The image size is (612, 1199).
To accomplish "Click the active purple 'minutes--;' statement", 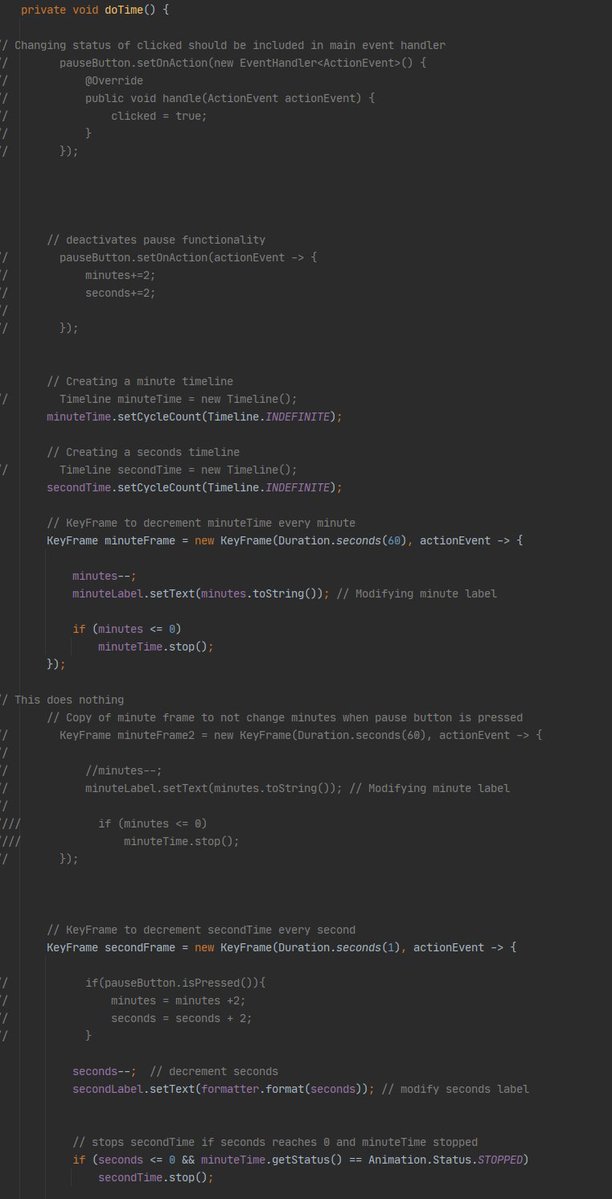I will click(104, 575).
